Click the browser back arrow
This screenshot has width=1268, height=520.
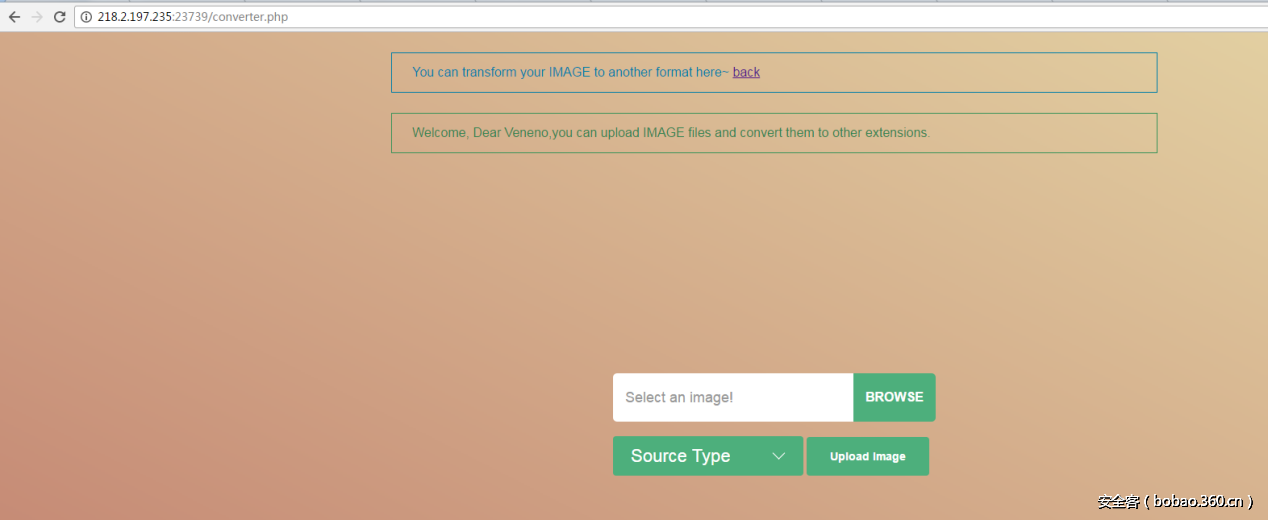(x=14, y=17)
